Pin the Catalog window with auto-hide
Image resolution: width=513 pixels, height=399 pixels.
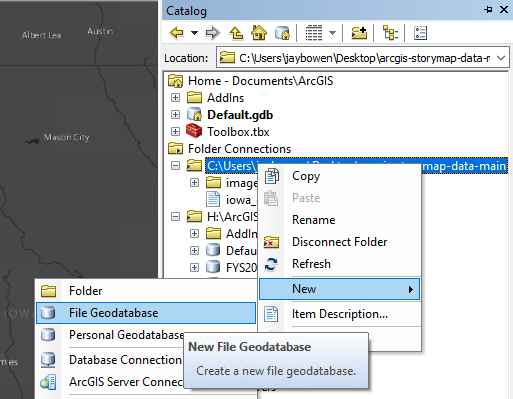pos(488,10)
